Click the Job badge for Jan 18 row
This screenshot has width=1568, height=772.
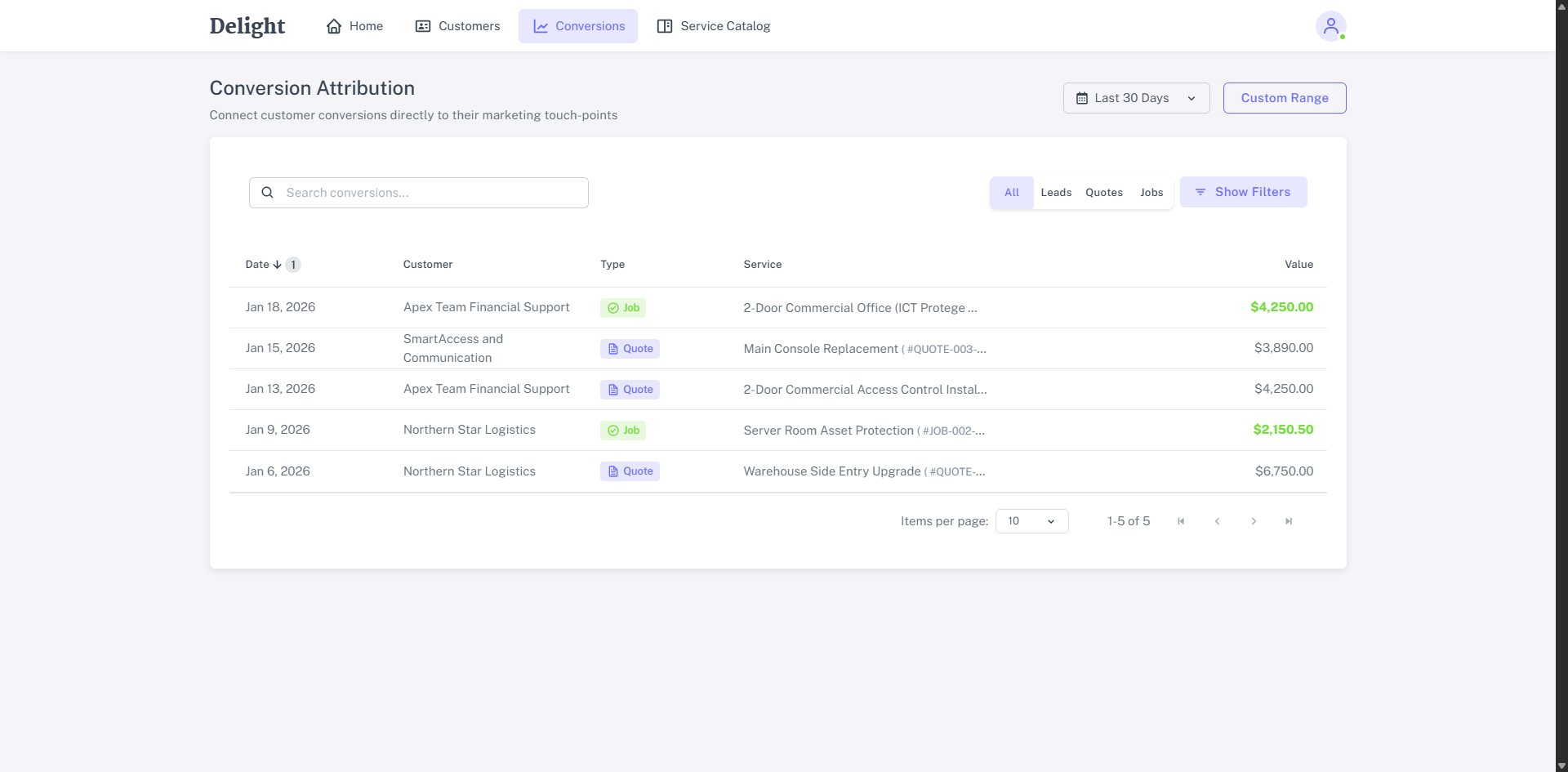[623, 308]
